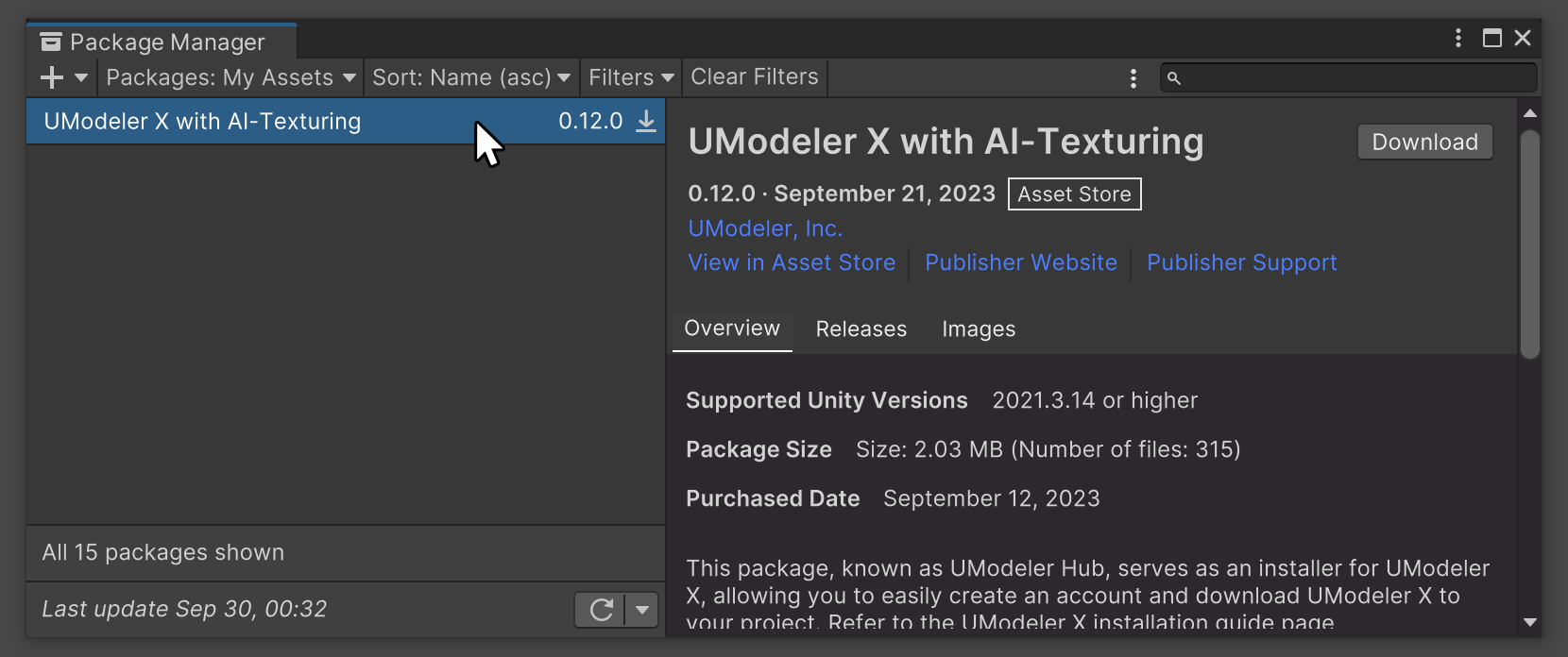The height and width of the screenshot is (657, 1568).
Task: Open the Filters dropdown
Action: click(630, 77)
